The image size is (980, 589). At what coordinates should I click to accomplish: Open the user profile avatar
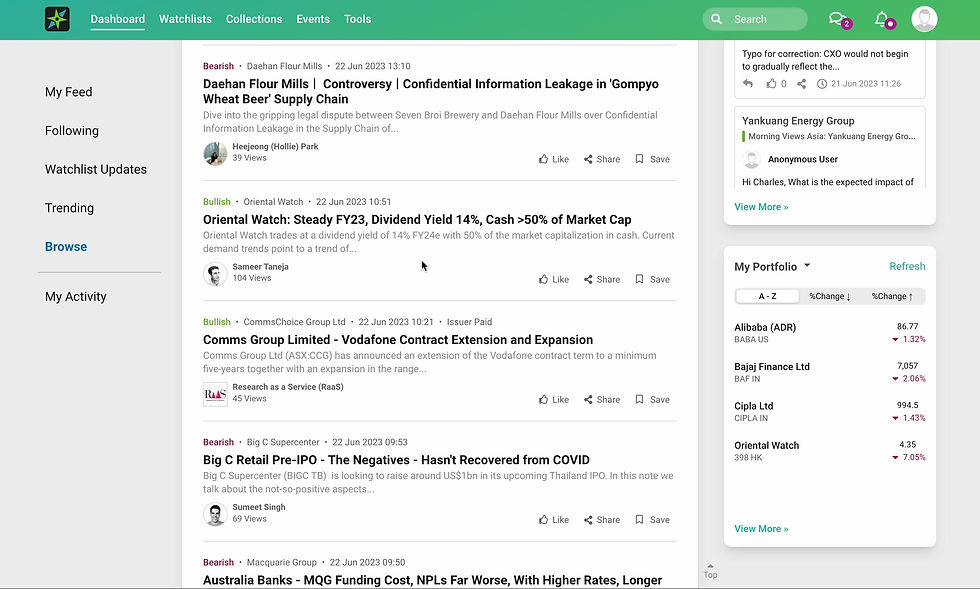coord(924,19)
